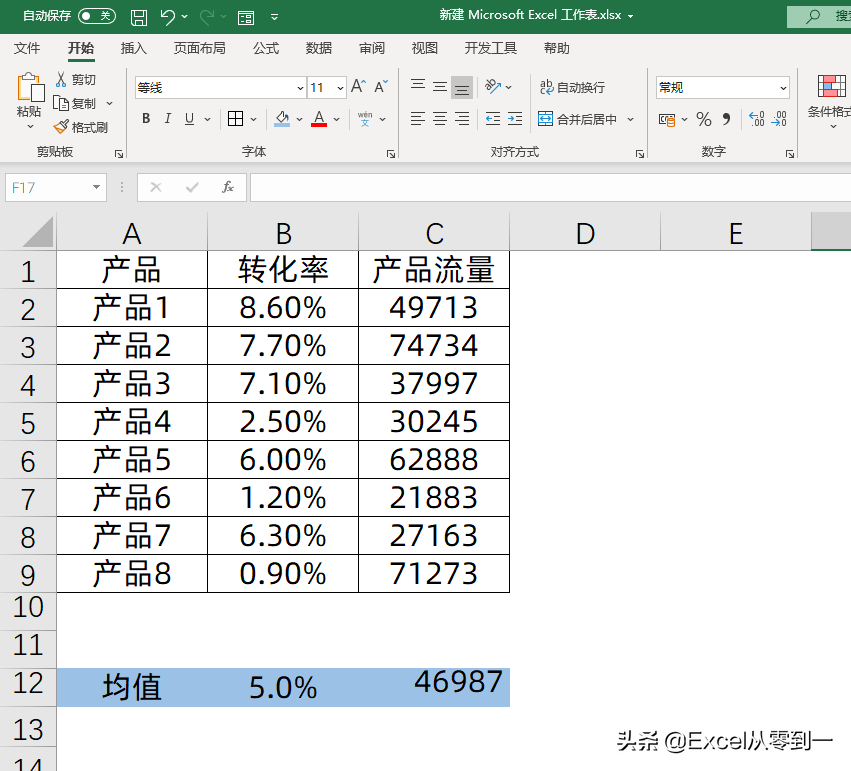Click the phonetic guide wén icon
This screenshot has width=851, height=771.
(365, 118)
